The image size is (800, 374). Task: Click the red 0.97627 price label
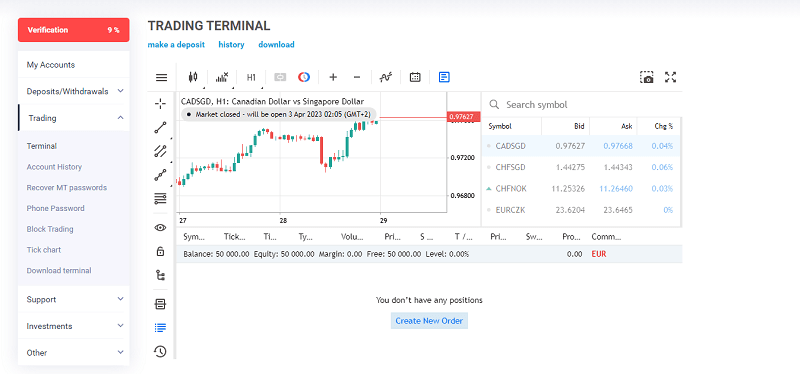coord(463,117)
